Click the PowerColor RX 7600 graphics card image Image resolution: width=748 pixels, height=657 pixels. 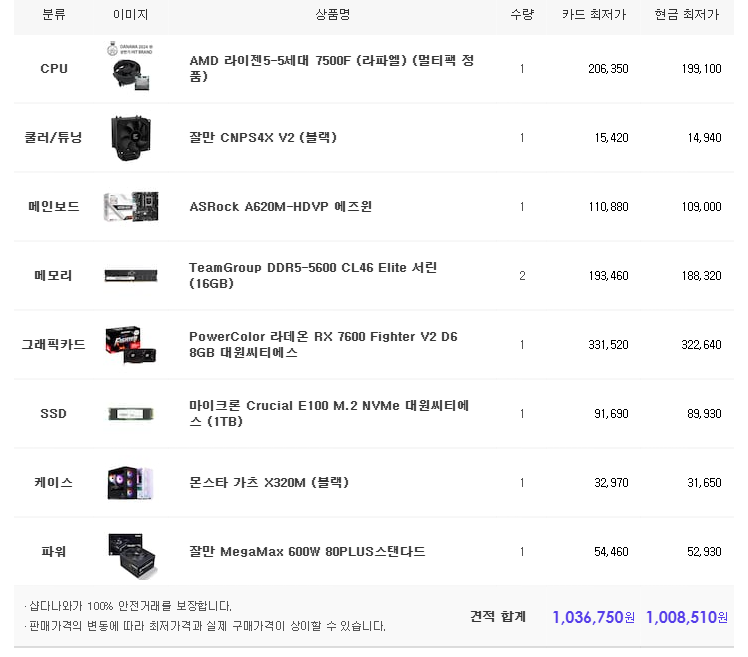130,344
